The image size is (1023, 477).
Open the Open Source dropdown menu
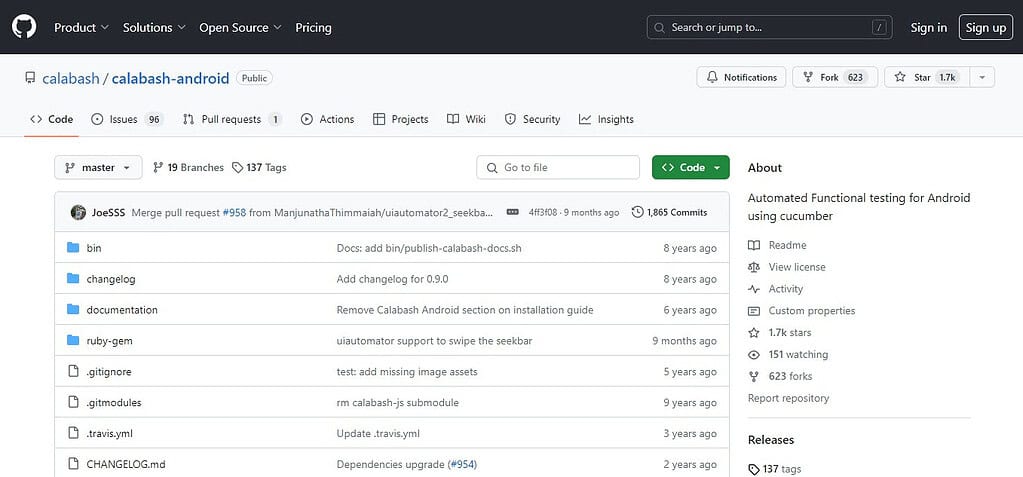click(240, 27)
